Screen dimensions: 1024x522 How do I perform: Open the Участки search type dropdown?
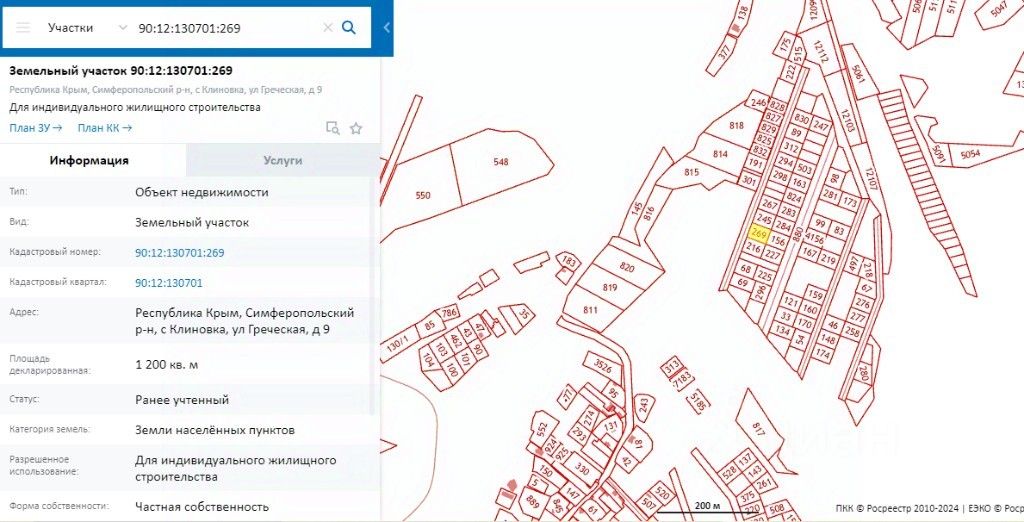(x=87, y=27)
